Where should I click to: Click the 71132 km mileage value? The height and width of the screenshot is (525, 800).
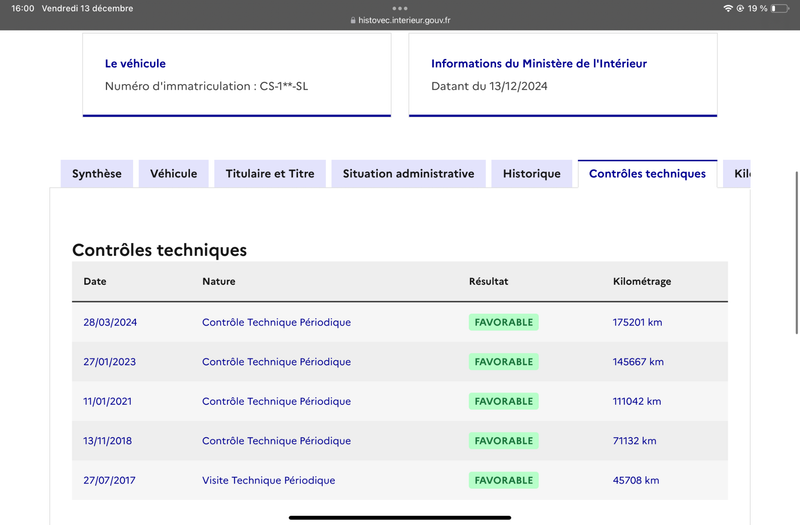(x=635, y=441)
